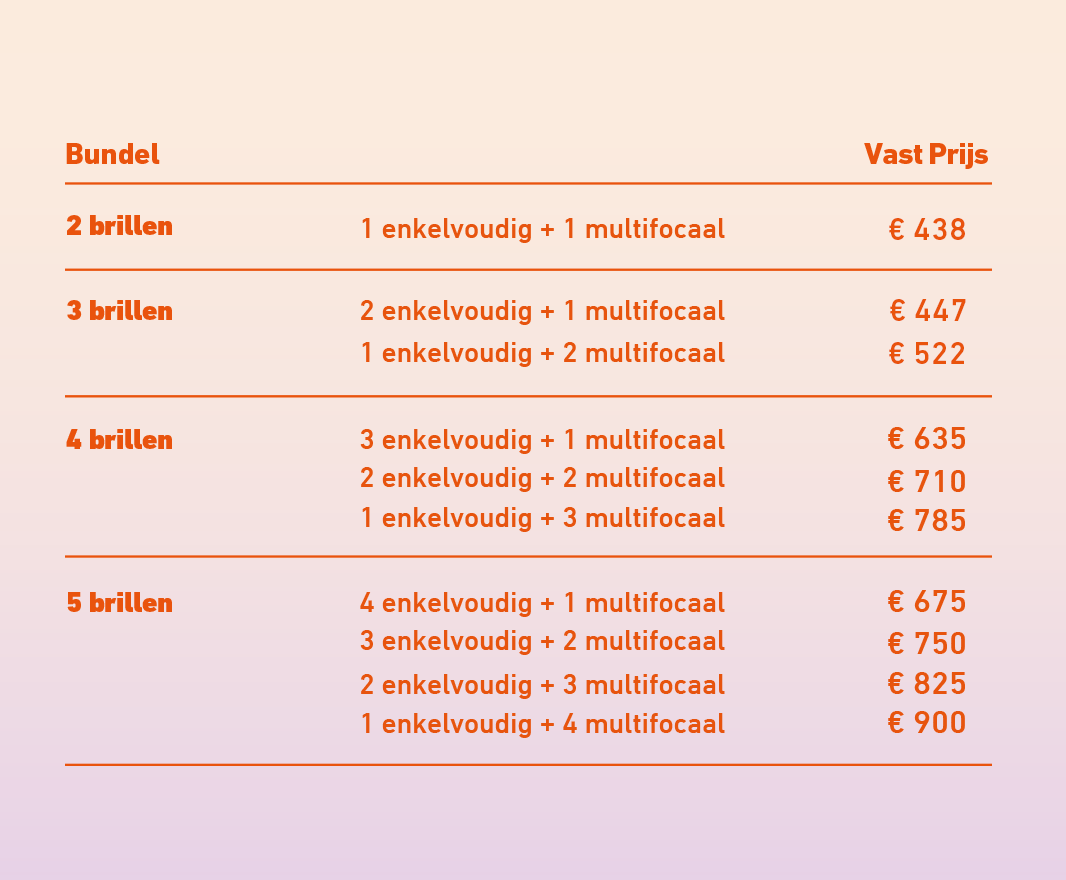Click the € 447 price

[x=927, y=312]
